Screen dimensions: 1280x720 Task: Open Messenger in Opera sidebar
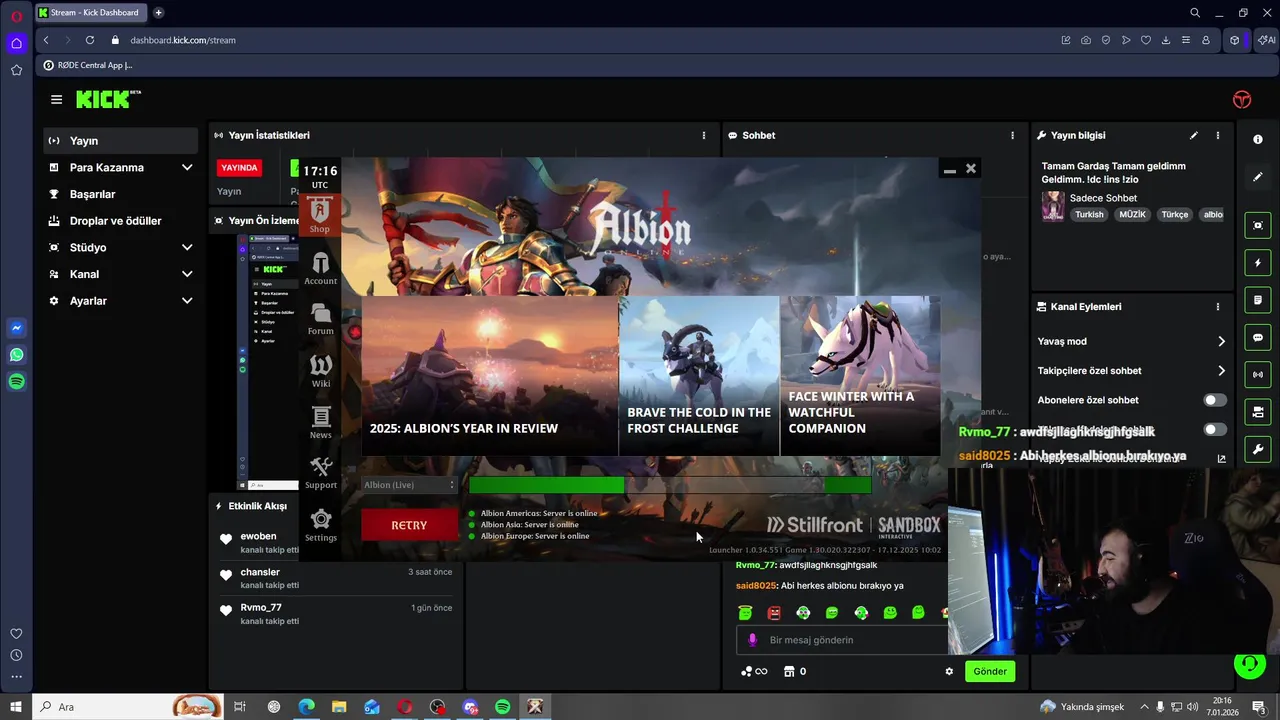tap(16, 328)
